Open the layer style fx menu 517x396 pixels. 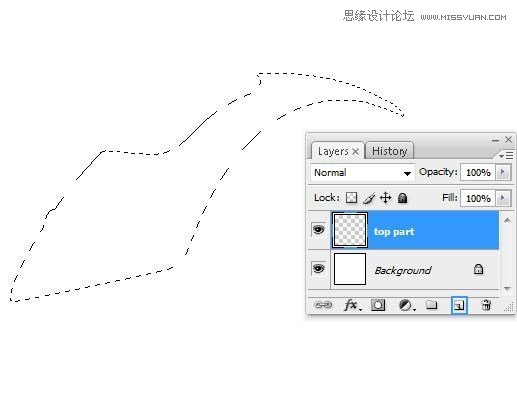pos(352,305)
